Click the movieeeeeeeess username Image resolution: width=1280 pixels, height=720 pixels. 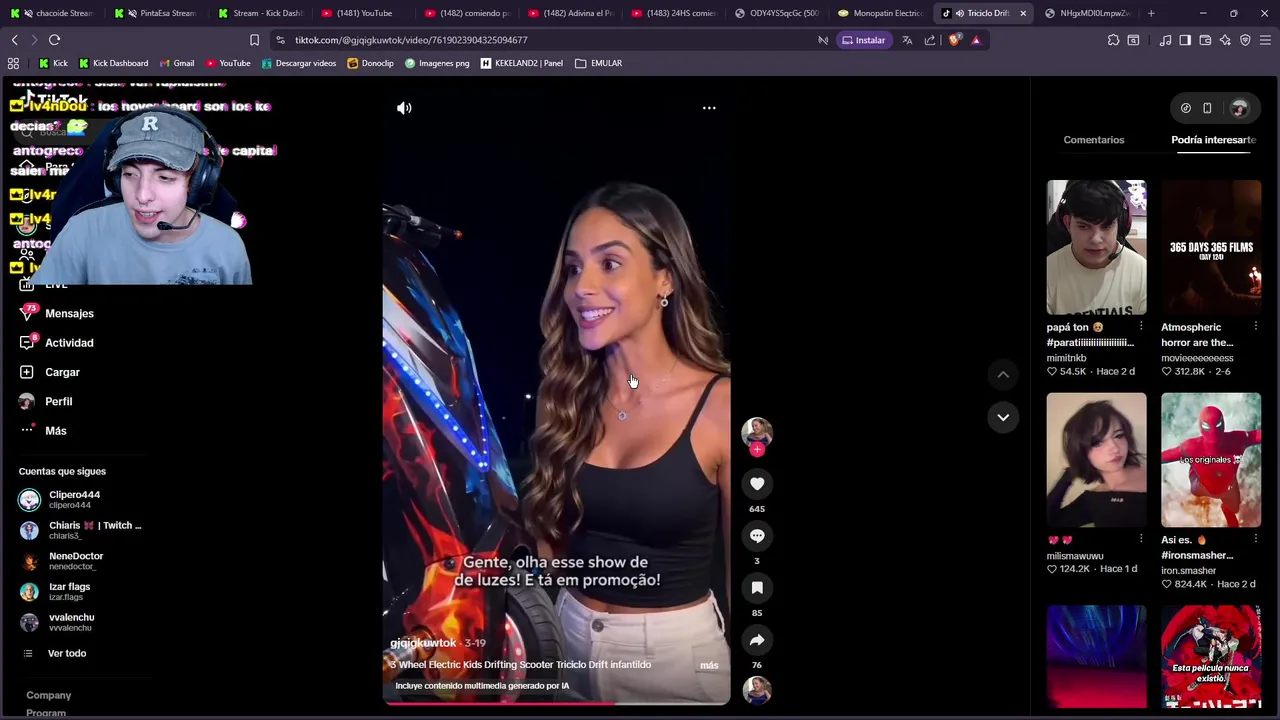tap(1197, 358)
